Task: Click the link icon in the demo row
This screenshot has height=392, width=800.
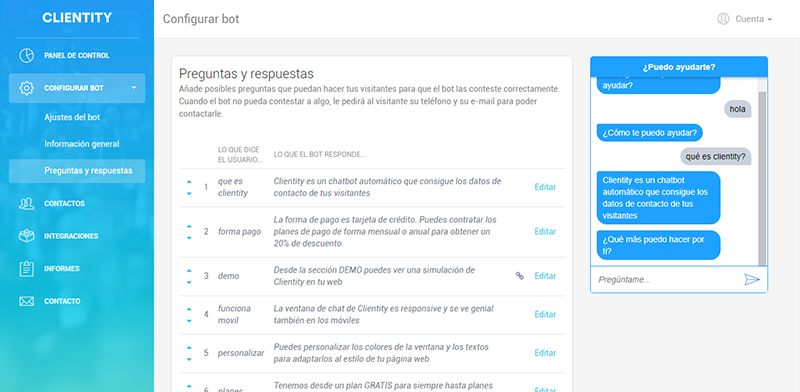Action: pyautogui.click(x=519, y=276)
